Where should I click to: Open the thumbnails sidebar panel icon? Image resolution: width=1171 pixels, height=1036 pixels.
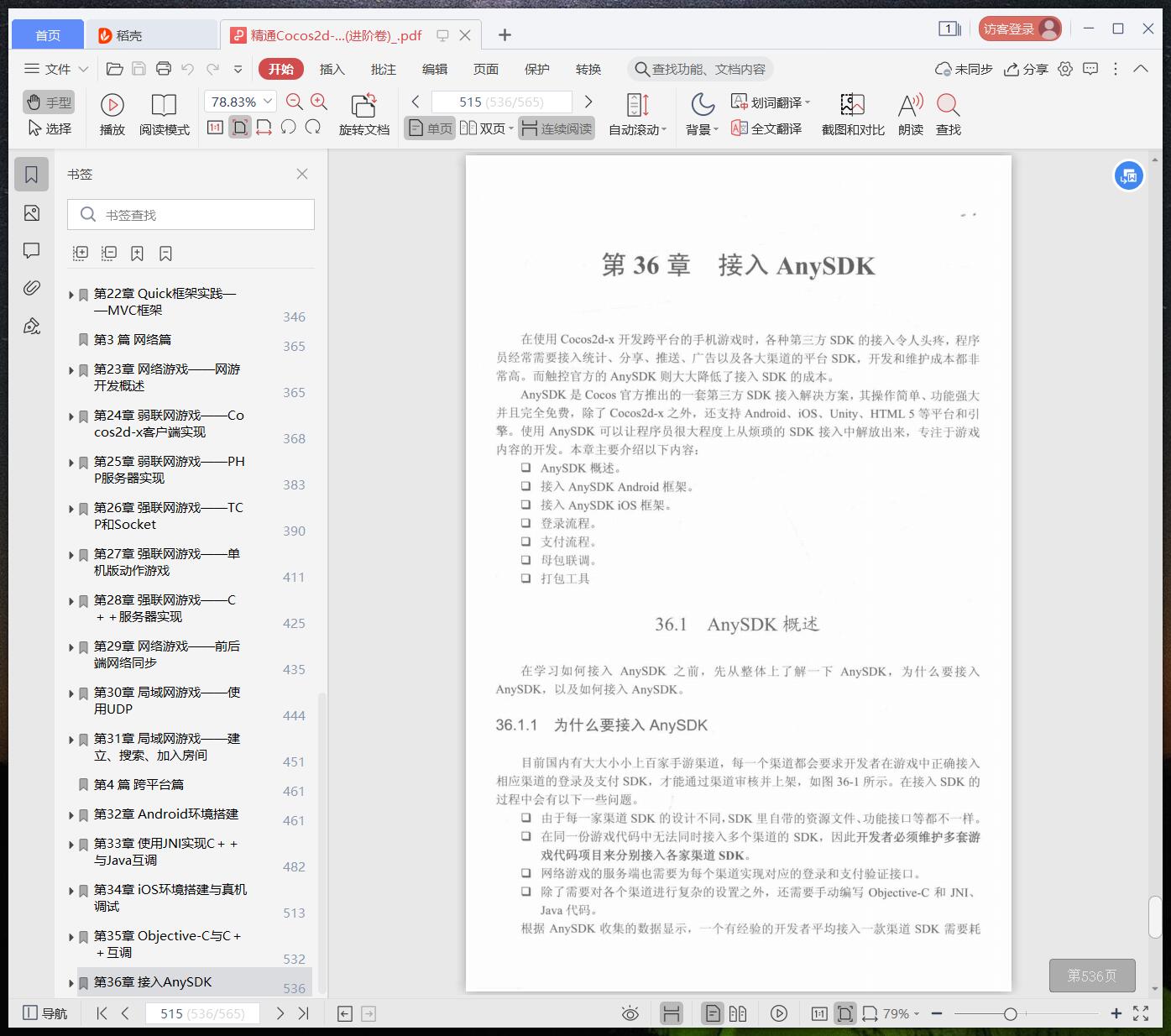[x=32, y=213]
